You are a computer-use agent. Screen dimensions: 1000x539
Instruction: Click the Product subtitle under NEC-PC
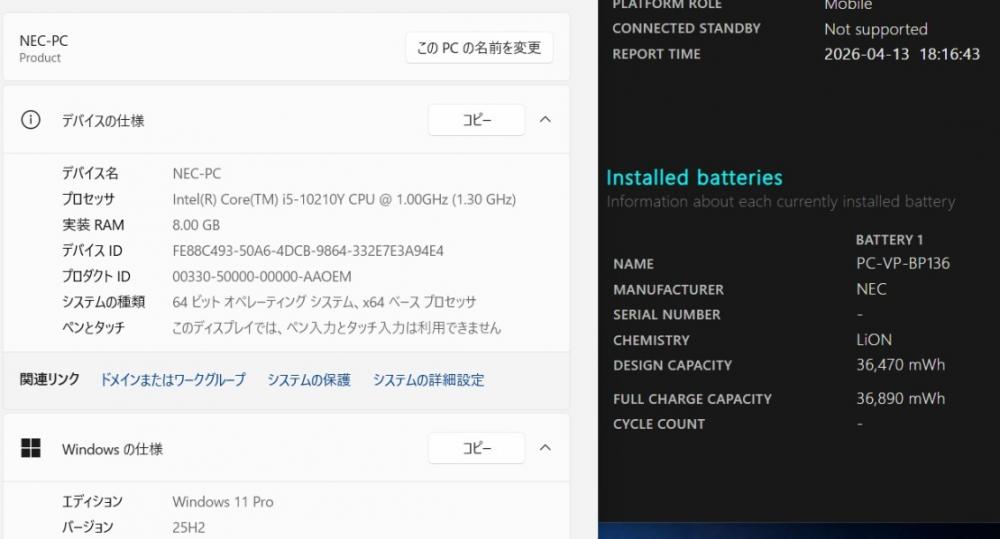coord(40,58)
